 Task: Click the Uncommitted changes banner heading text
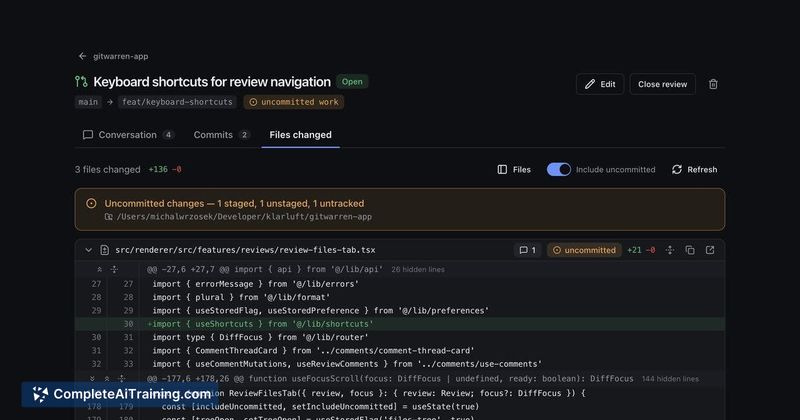click(x=234, y=204)
